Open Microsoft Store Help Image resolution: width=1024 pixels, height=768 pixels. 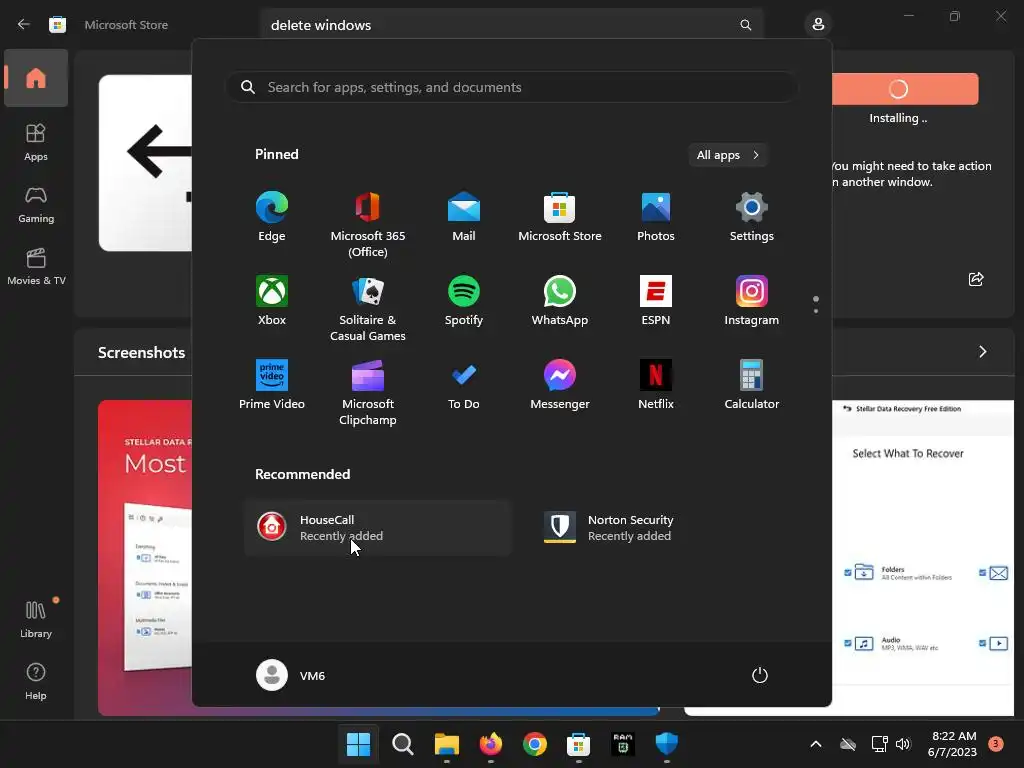point(36,682)
